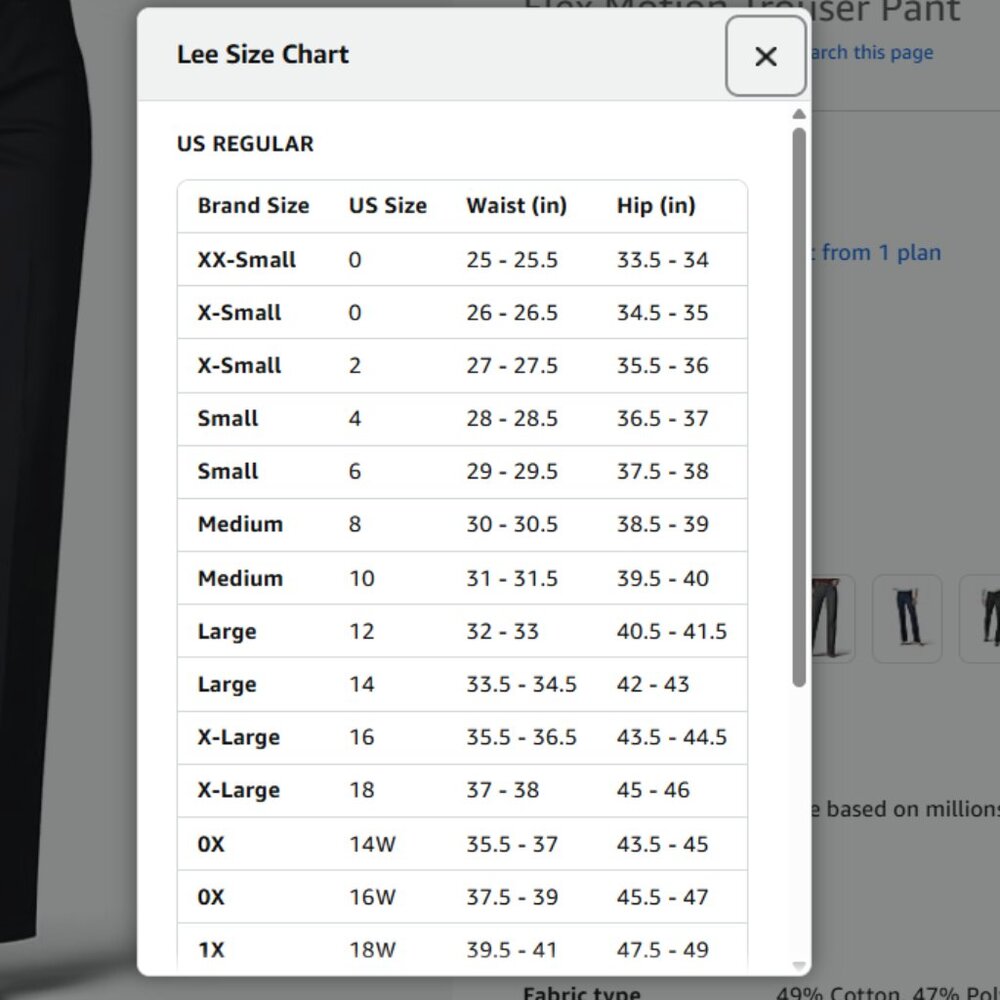Image resolution: width=1000 pixels, height=1000 pixels.
Task: Click the 'US REGULAR' heading
Action: click(246, 143)
